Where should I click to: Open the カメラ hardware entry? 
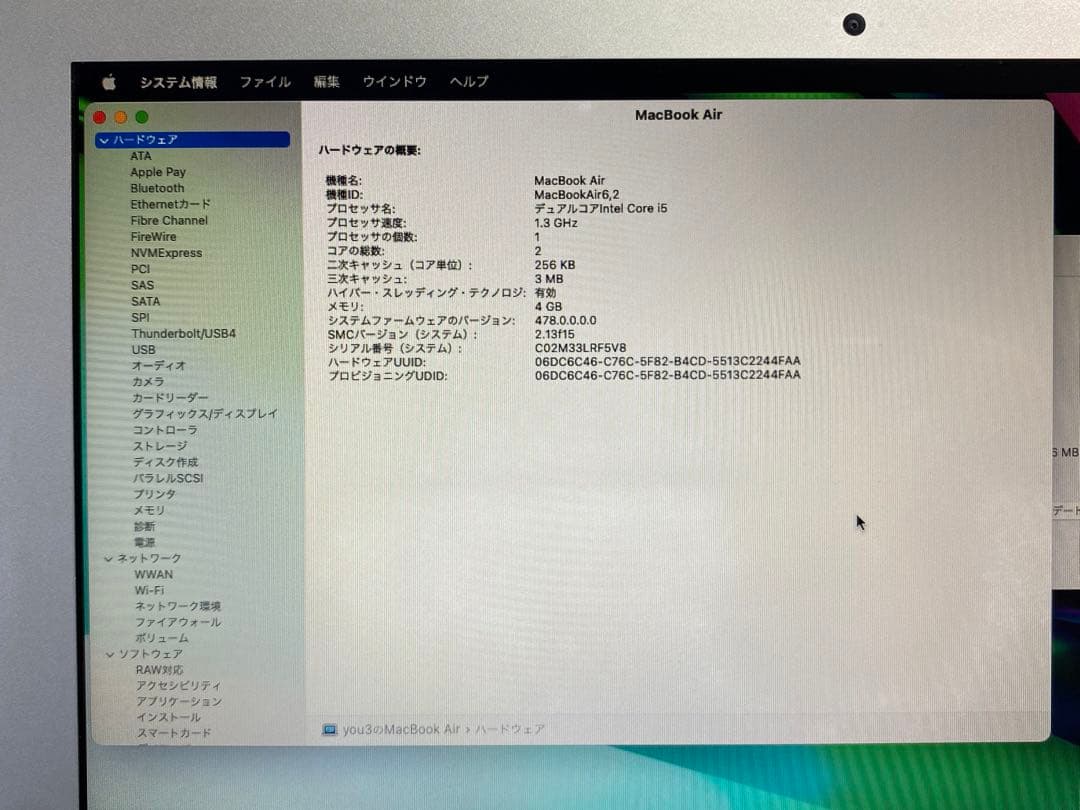tap(147, 381)
